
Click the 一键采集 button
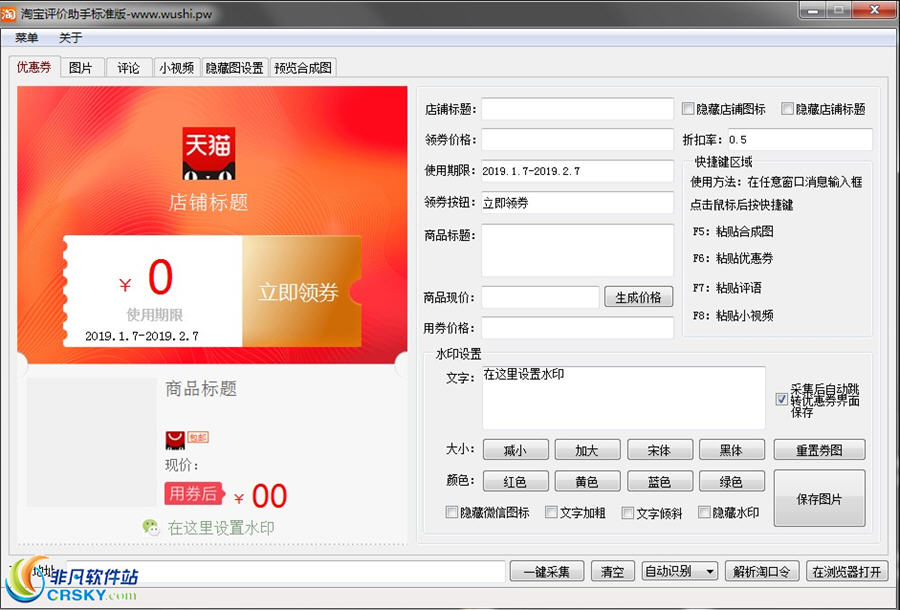click(x=546, y=571)
